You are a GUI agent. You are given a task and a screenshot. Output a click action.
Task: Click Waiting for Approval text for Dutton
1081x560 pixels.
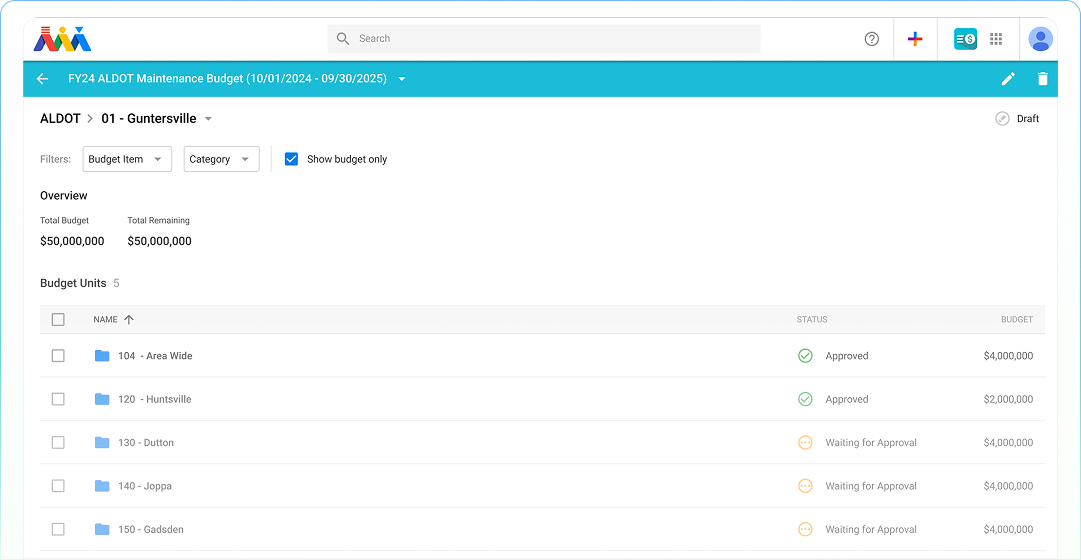pyautogui.click(x=871, y=443)
